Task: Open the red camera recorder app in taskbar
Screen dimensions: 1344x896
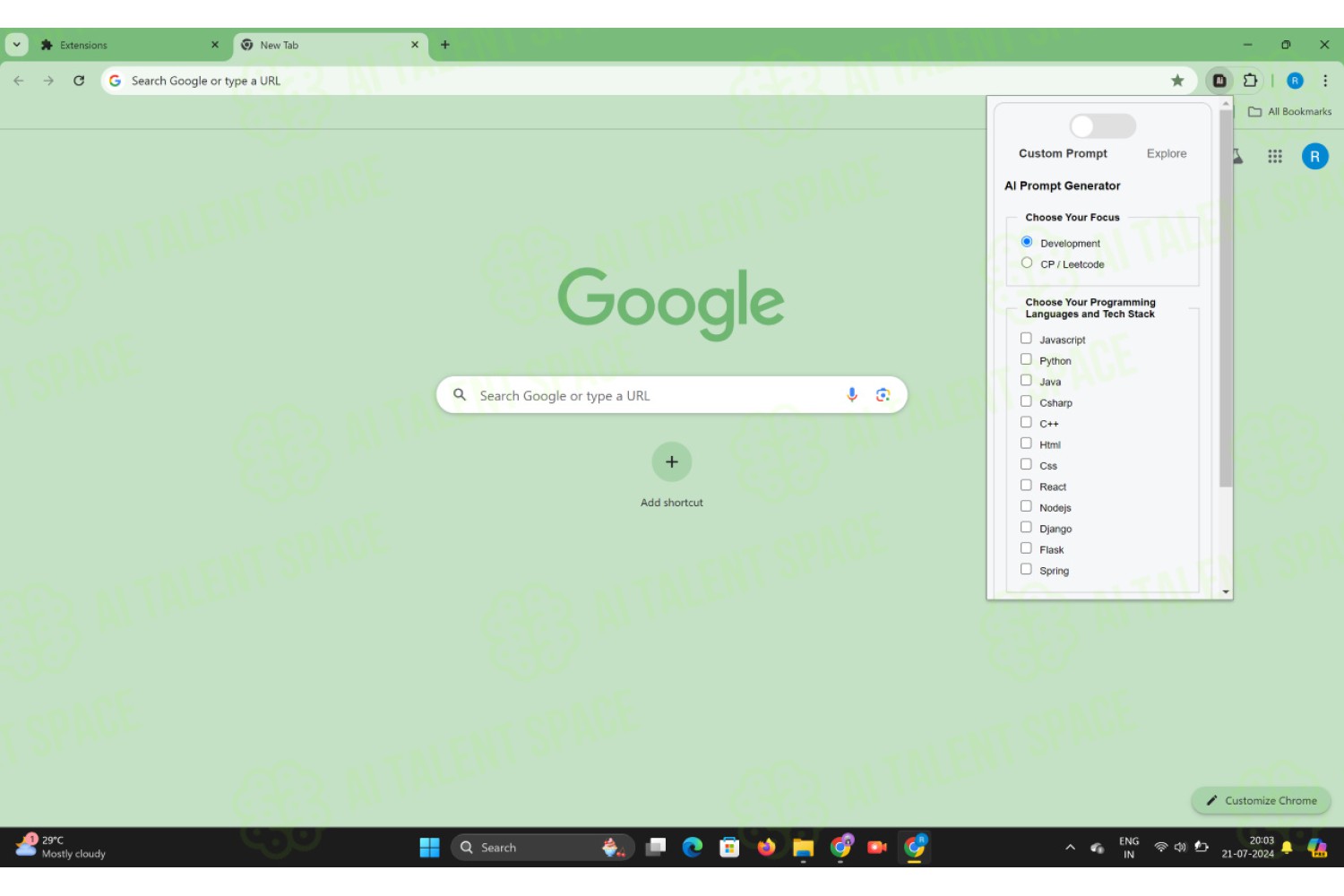Action: click(877, 848)
